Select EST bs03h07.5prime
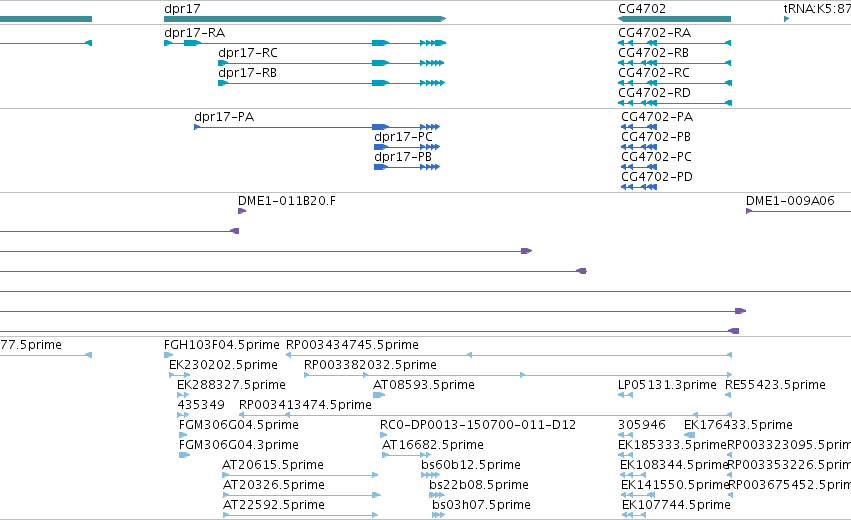 click(439, 516)
